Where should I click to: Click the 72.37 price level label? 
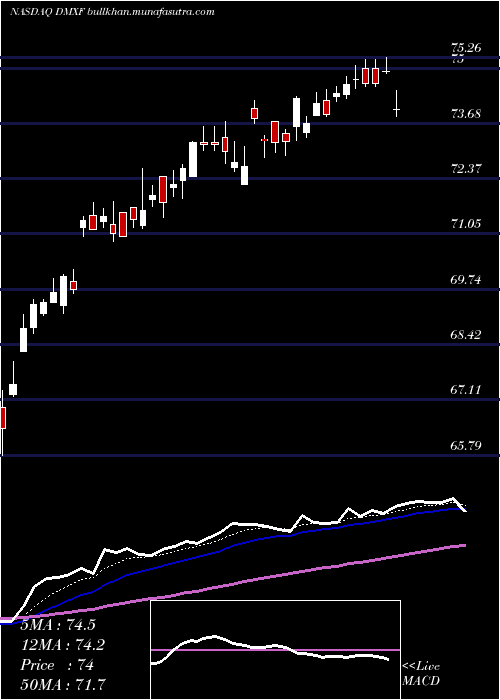466,169
